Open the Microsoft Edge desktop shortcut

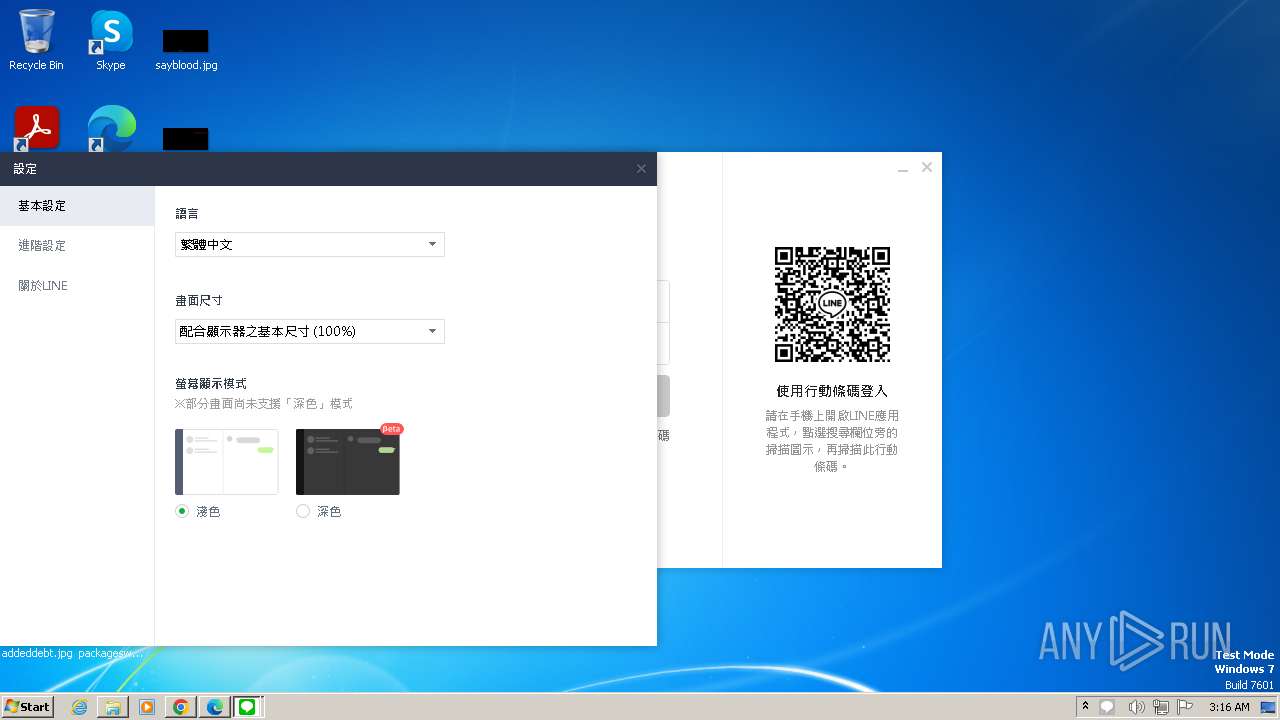[111, 129]
